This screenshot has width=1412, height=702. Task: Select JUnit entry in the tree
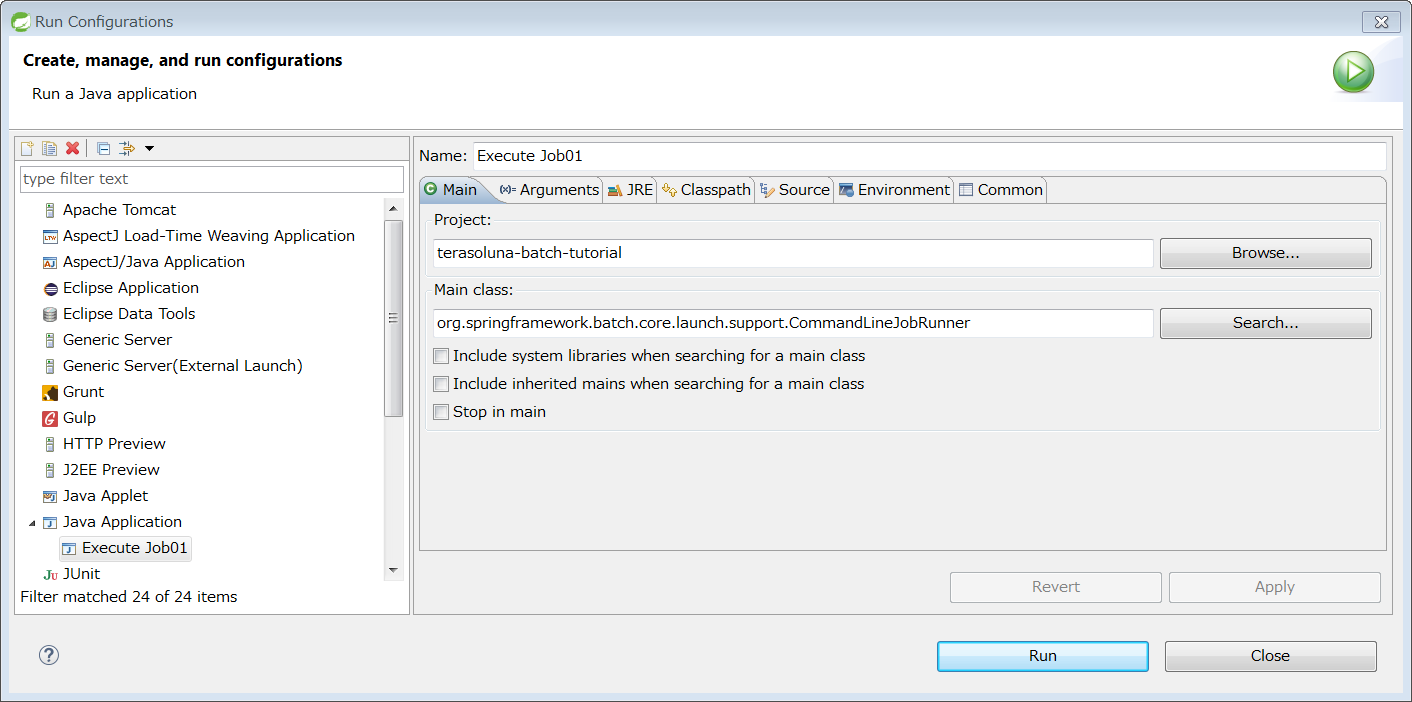point(81,574)
